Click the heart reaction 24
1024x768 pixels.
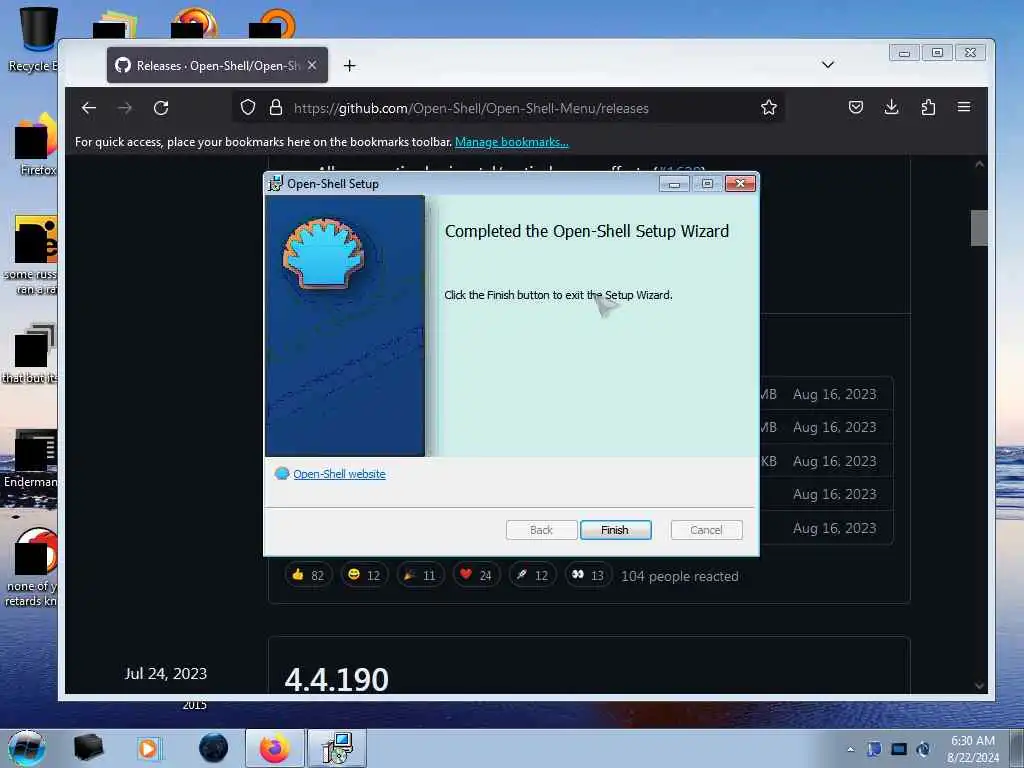pos(475,575)
